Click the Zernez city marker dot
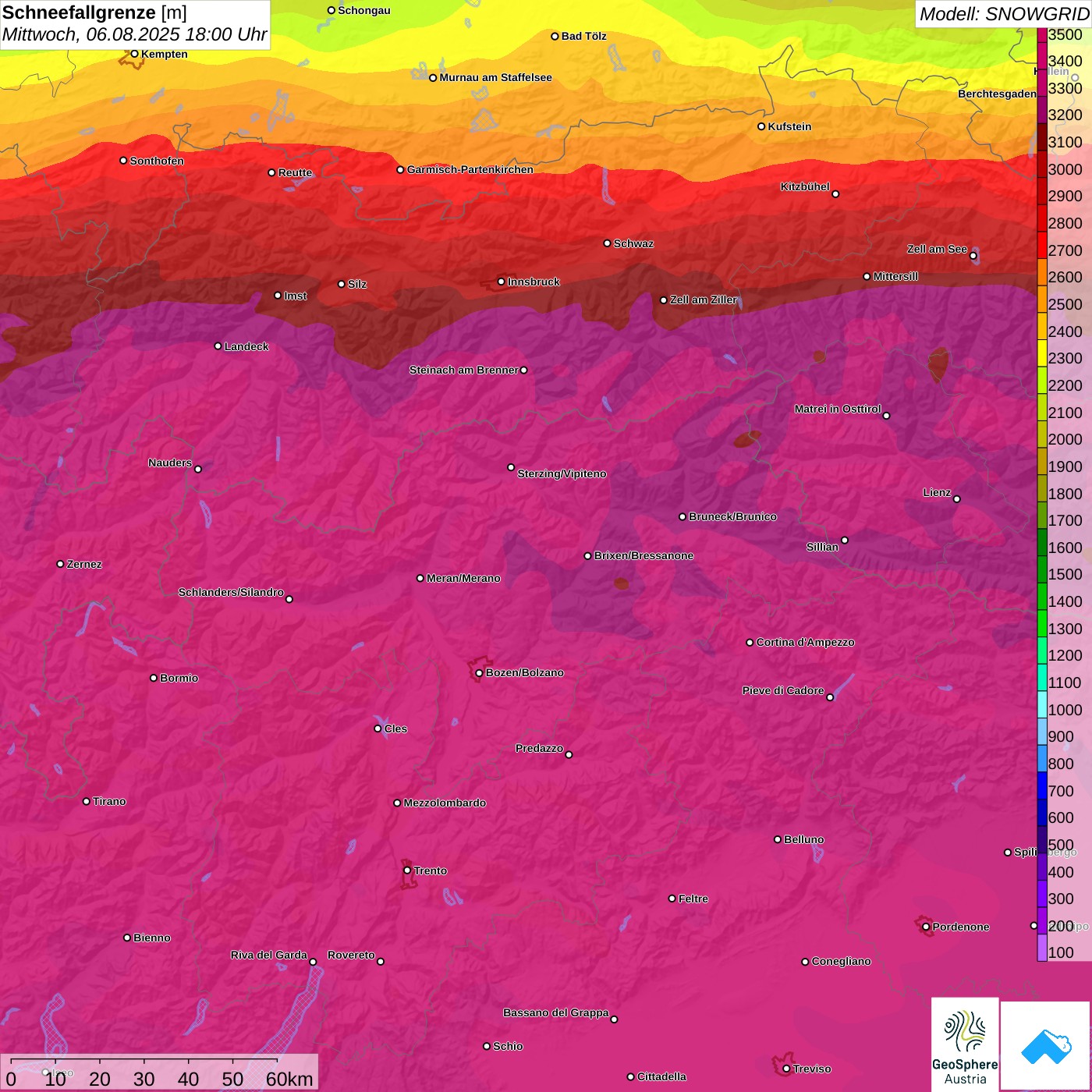Viewport: 1092px width, 1092px height. pos(60,564)
